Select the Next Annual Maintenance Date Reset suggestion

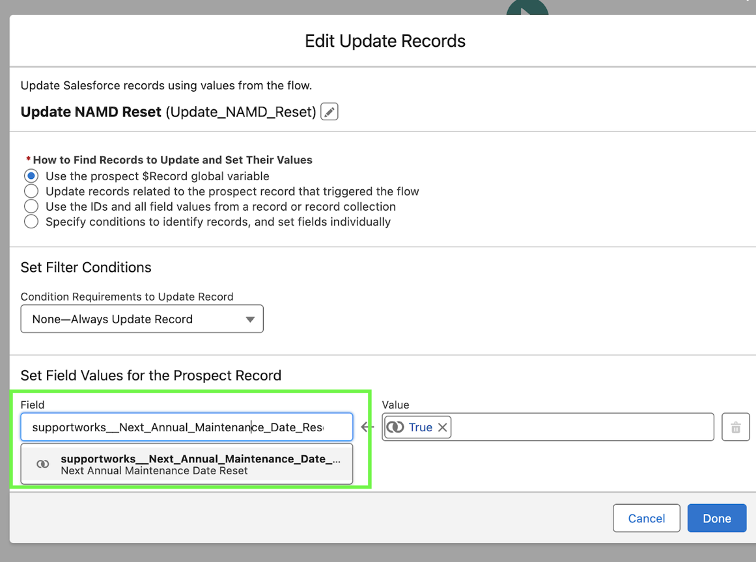187,464
